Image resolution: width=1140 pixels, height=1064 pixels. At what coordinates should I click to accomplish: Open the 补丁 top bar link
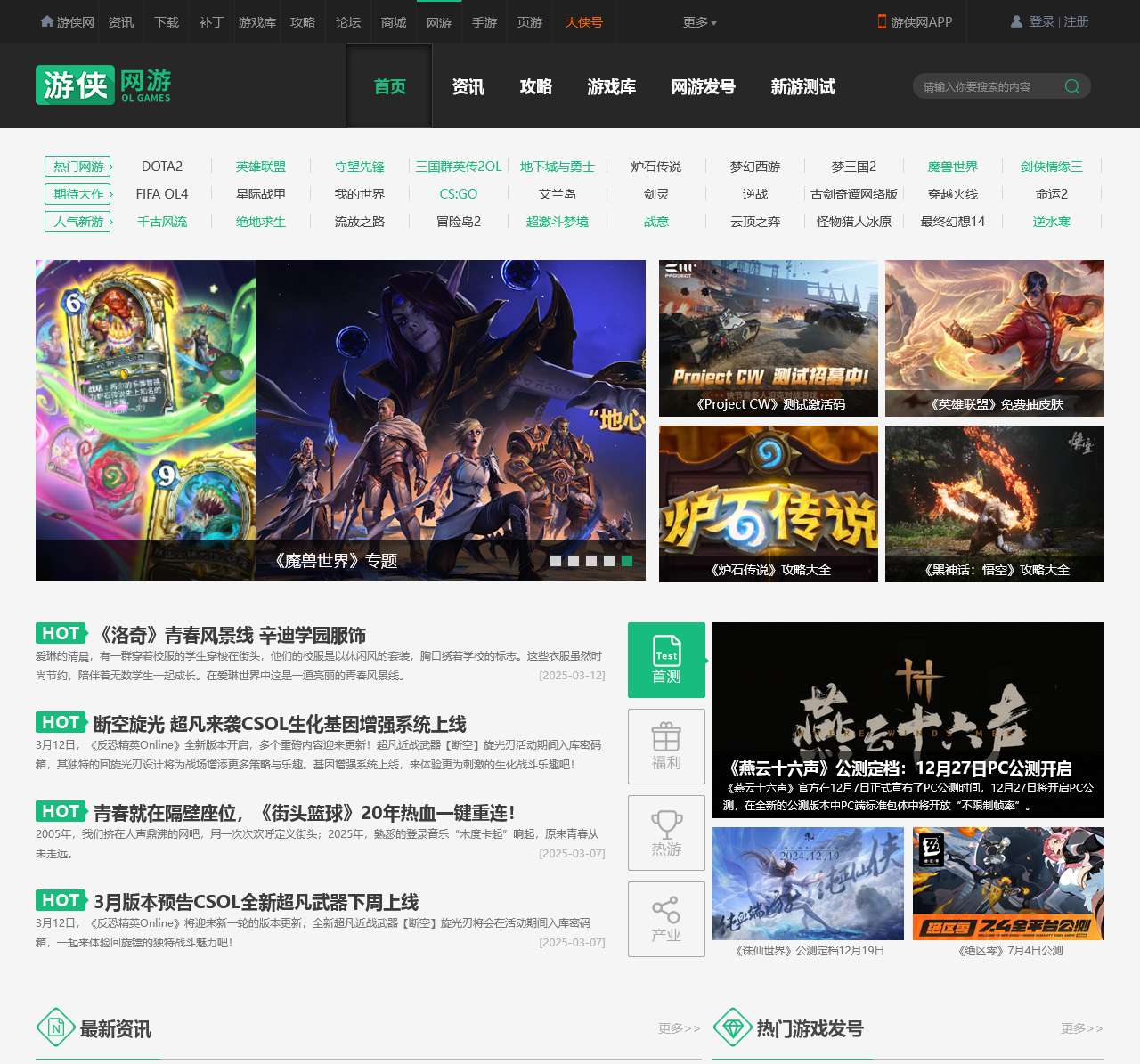click(x=211, y=21)
